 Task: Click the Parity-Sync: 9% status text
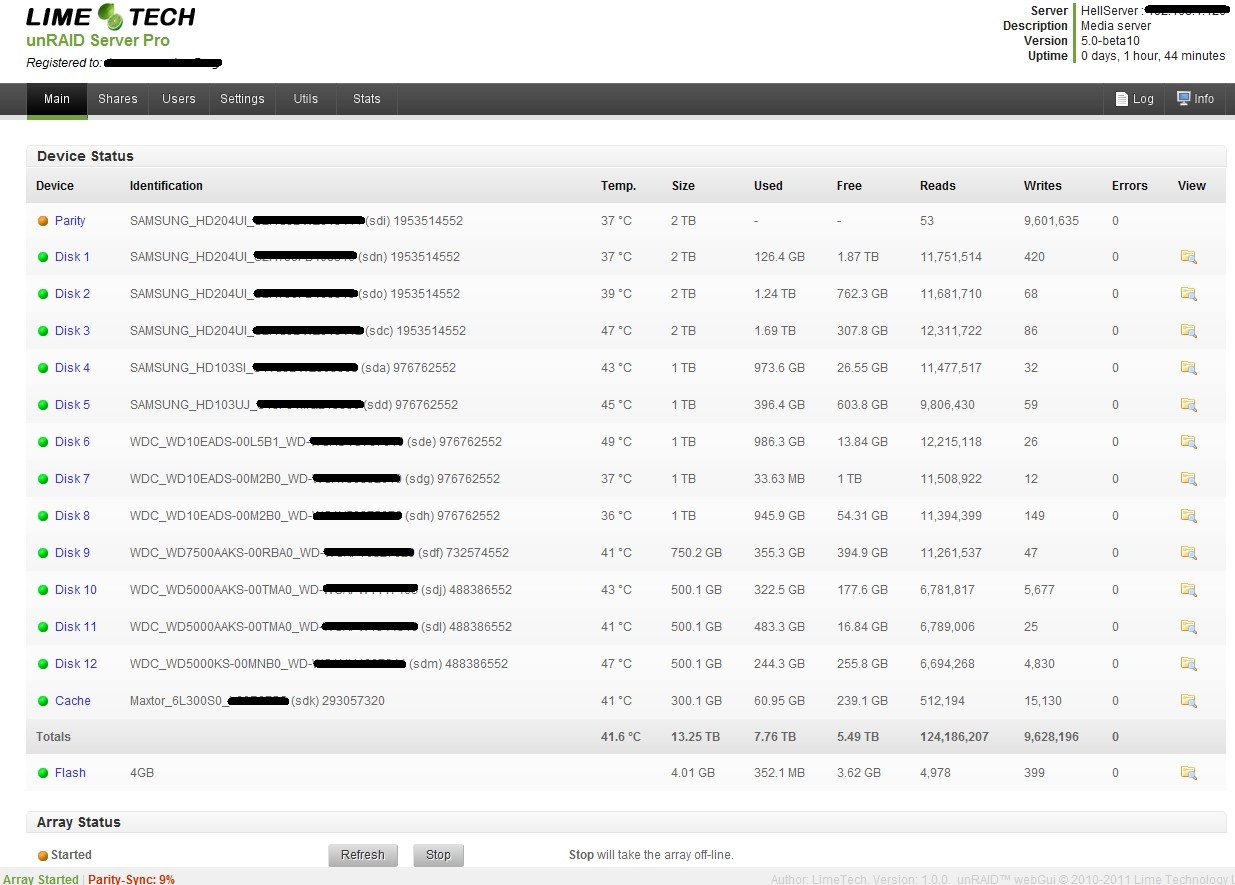click(131, 879)
